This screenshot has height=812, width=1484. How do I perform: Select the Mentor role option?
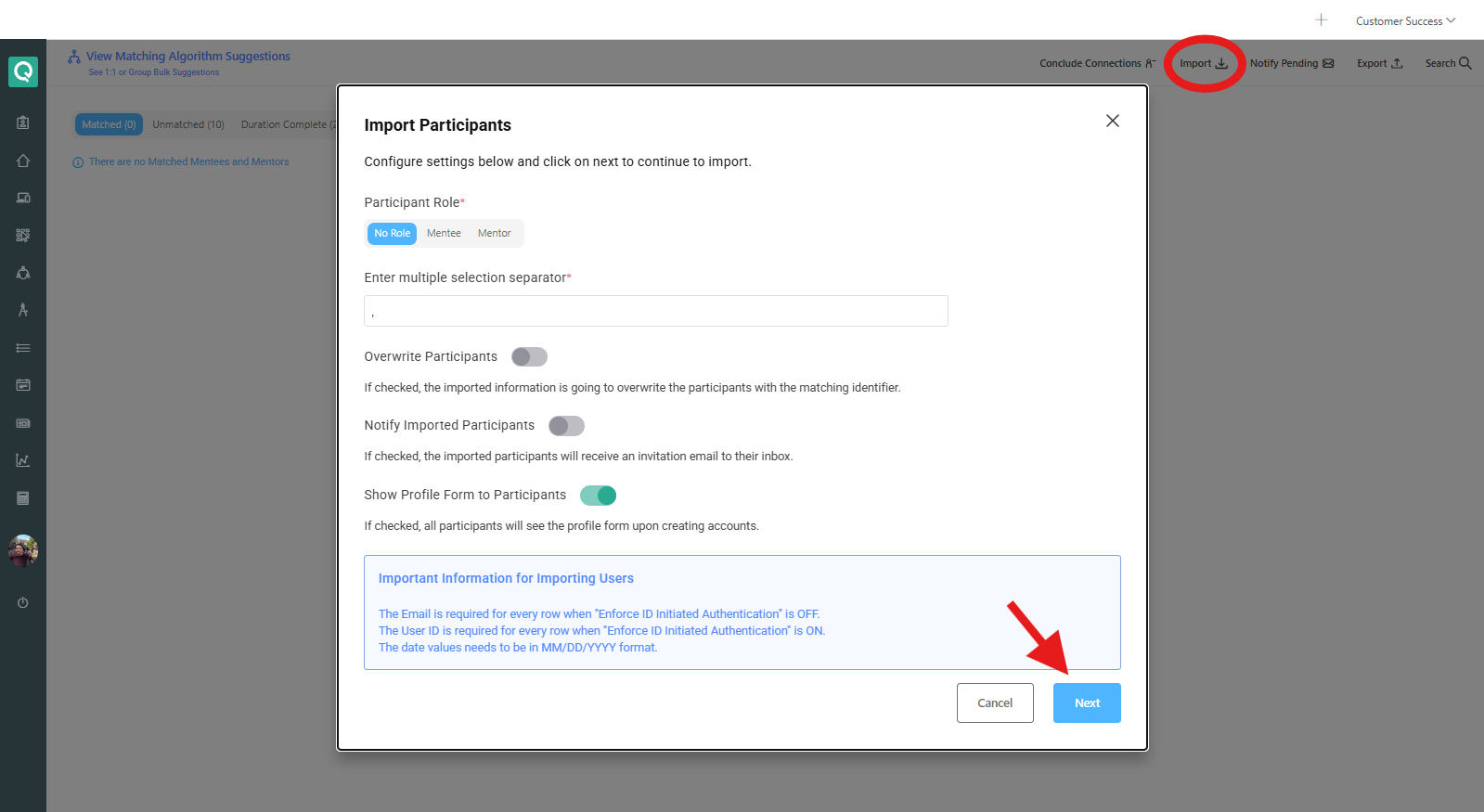tap(495, 234)
